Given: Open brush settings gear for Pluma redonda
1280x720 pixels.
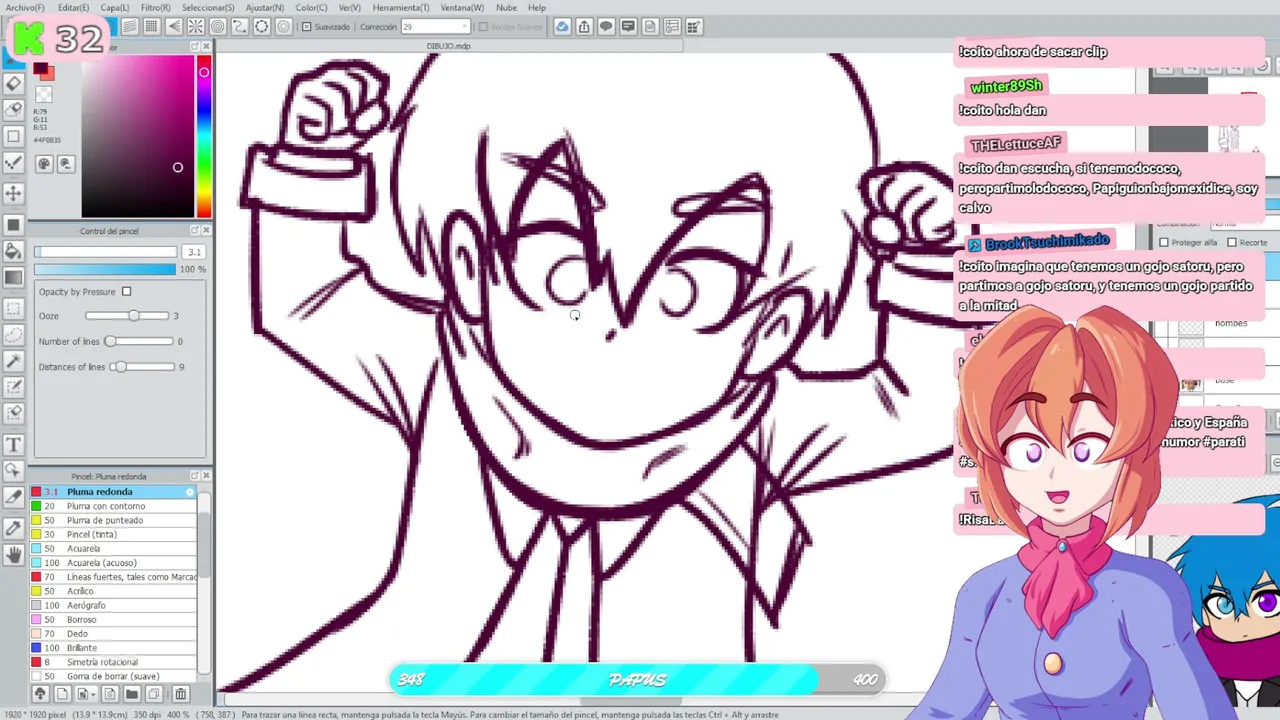Looking at the screenshot, I should (190, 492).
